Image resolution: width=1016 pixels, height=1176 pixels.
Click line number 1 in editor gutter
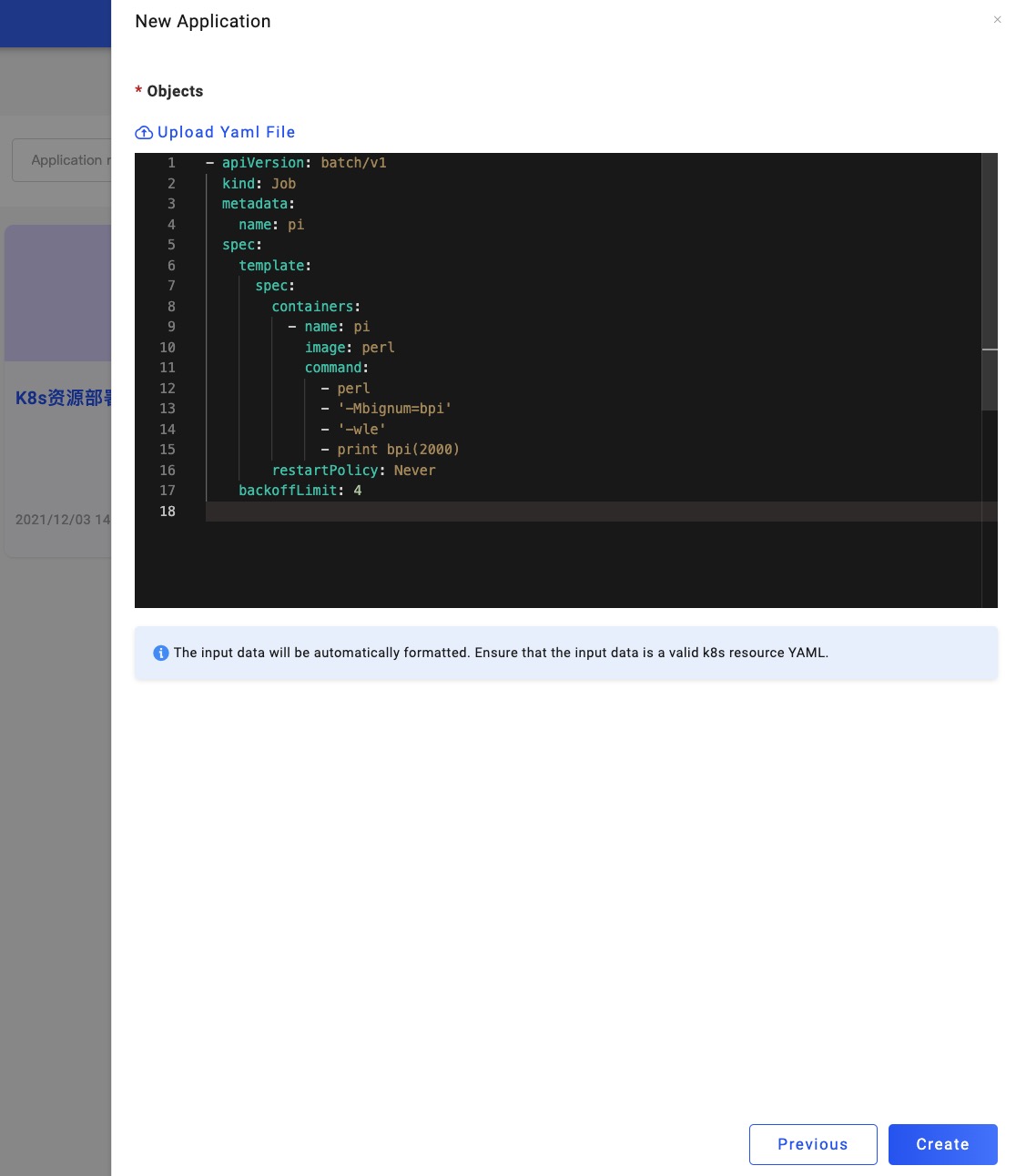(171, 163)
